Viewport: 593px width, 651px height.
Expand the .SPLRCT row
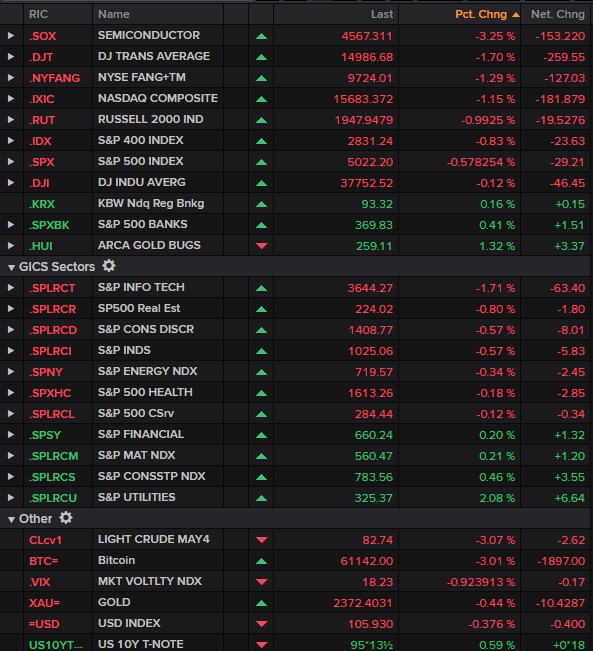point(11,287)
